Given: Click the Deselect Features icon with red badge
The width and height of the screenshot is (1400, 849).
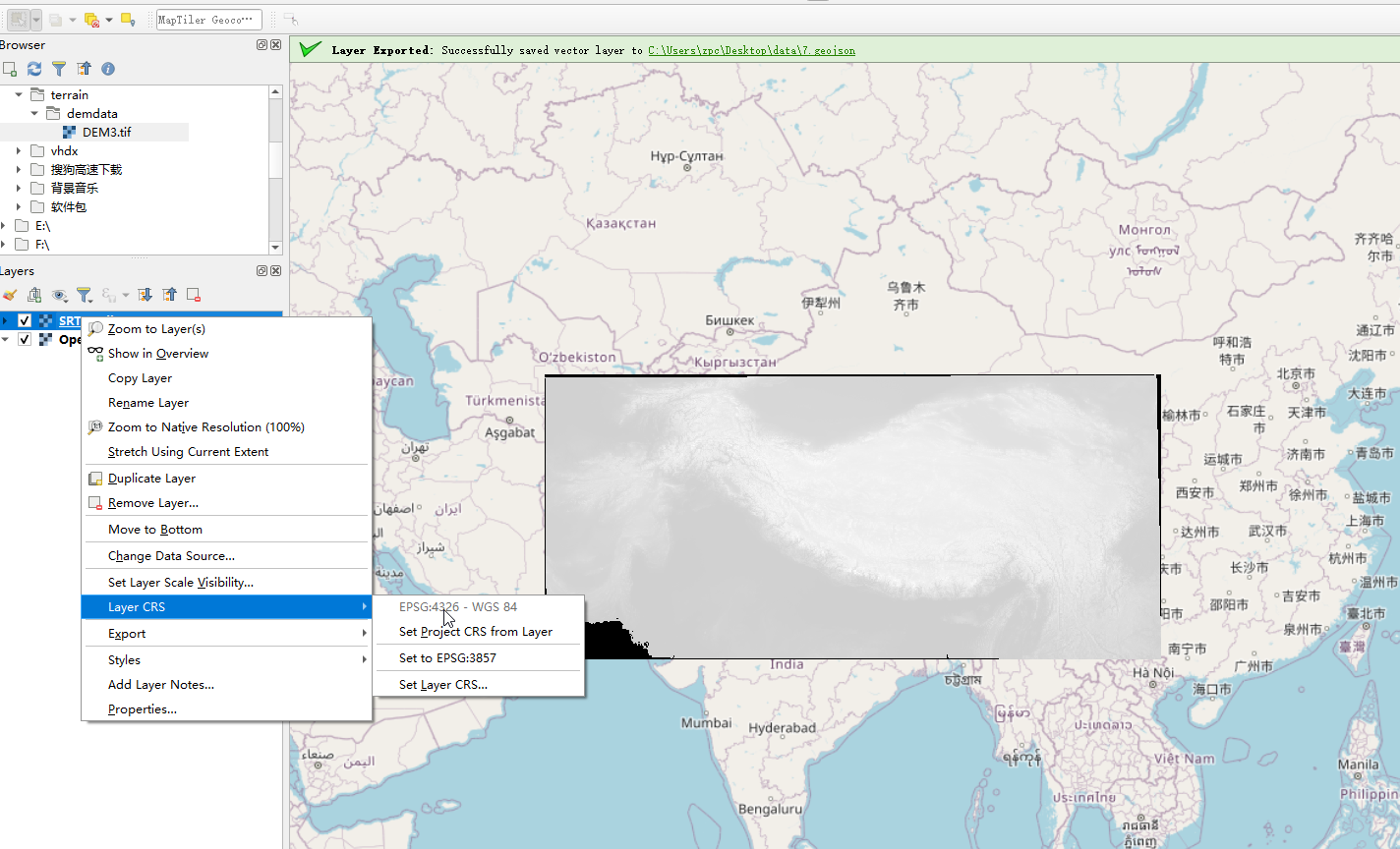Looking at the screenshot, I should point(92,20).
